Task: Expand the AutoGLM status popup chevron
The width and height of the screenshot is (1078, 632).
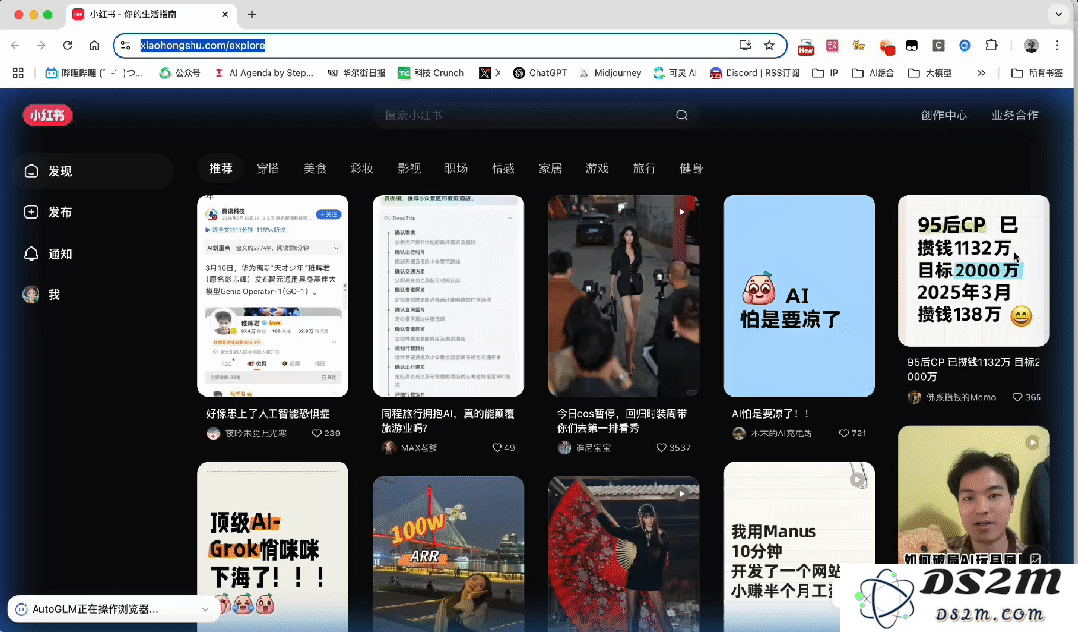Action: (205, 609)
